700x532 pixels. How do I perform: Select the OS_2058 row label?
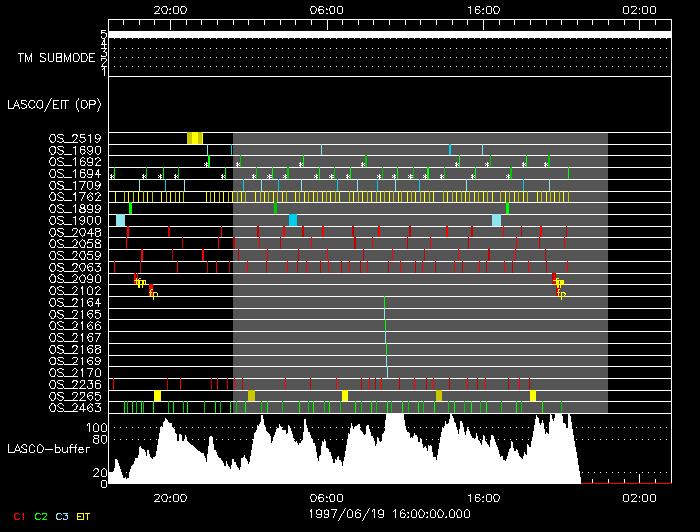point(75,244)
